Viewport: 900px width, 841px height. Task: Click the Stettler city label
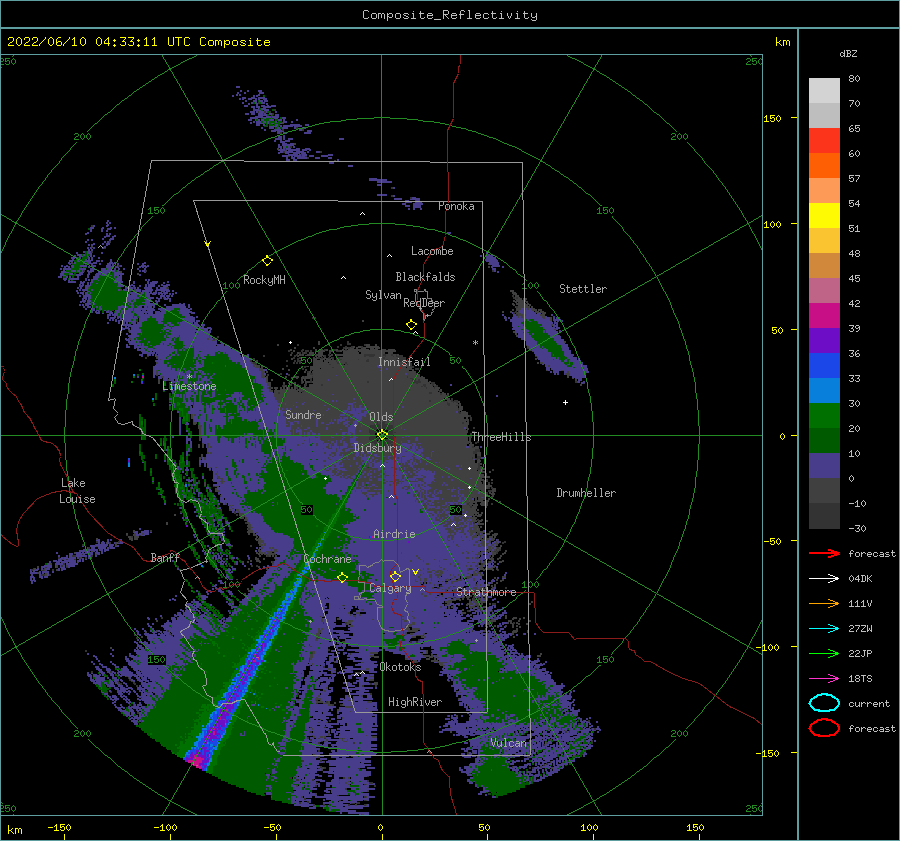coord(583,289)
